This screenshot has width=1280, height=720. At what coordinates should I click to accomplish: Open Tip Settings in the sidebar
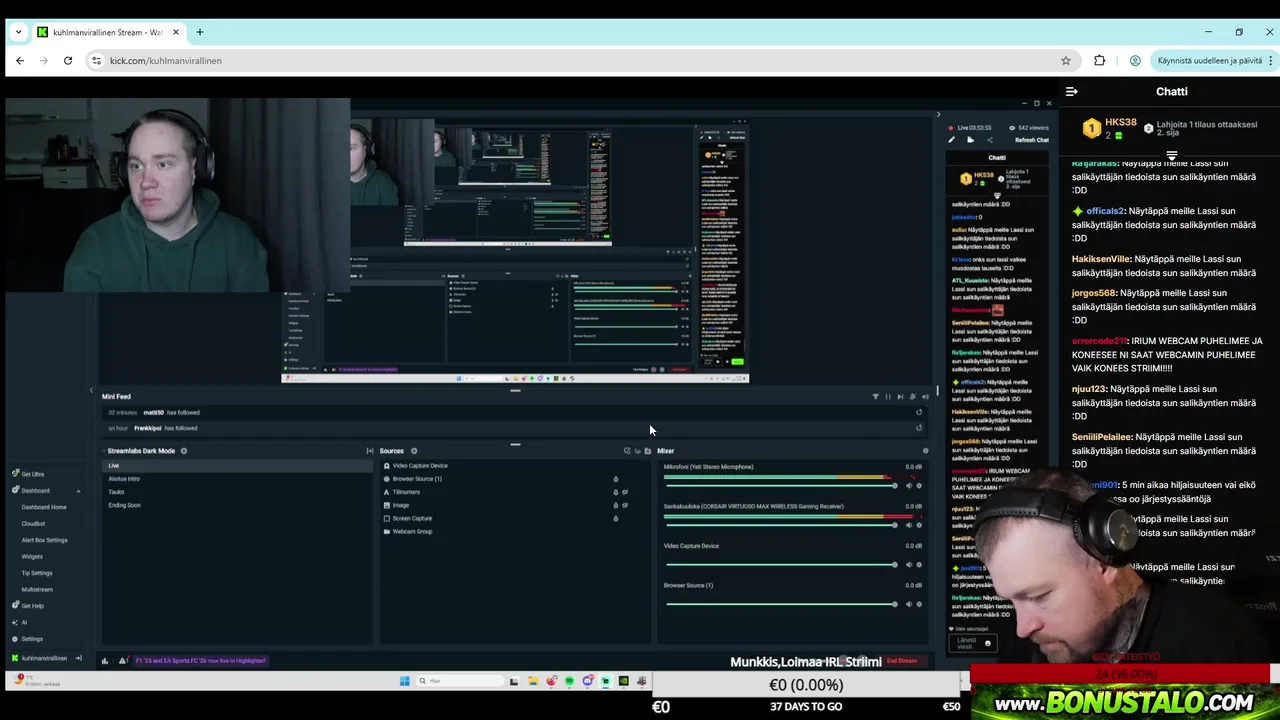click(x=37, y=573)
